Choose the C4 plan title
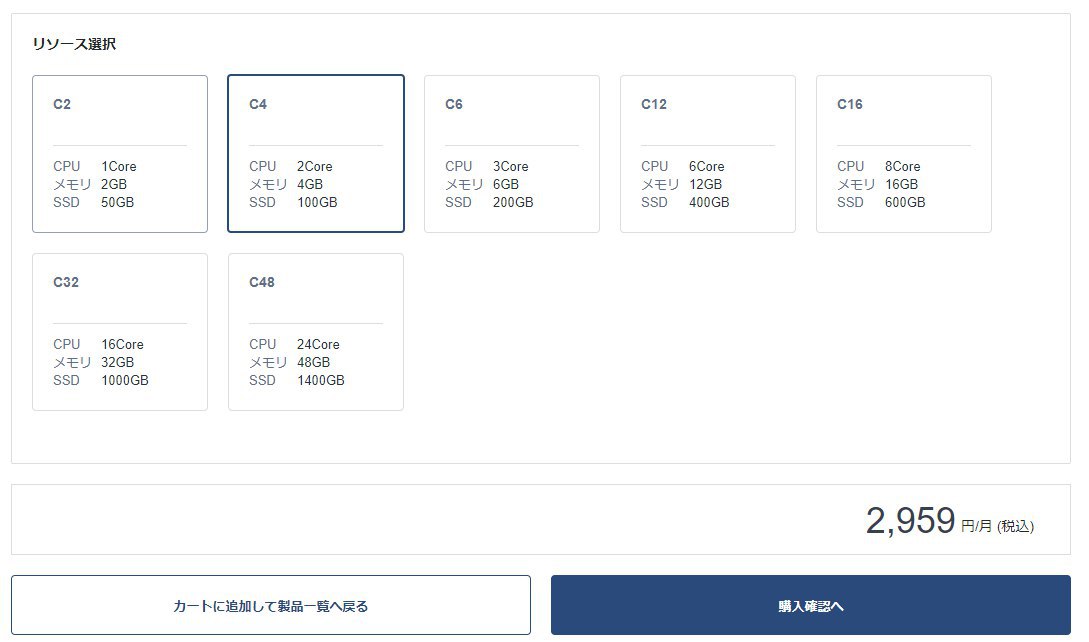 click(258, 104)
